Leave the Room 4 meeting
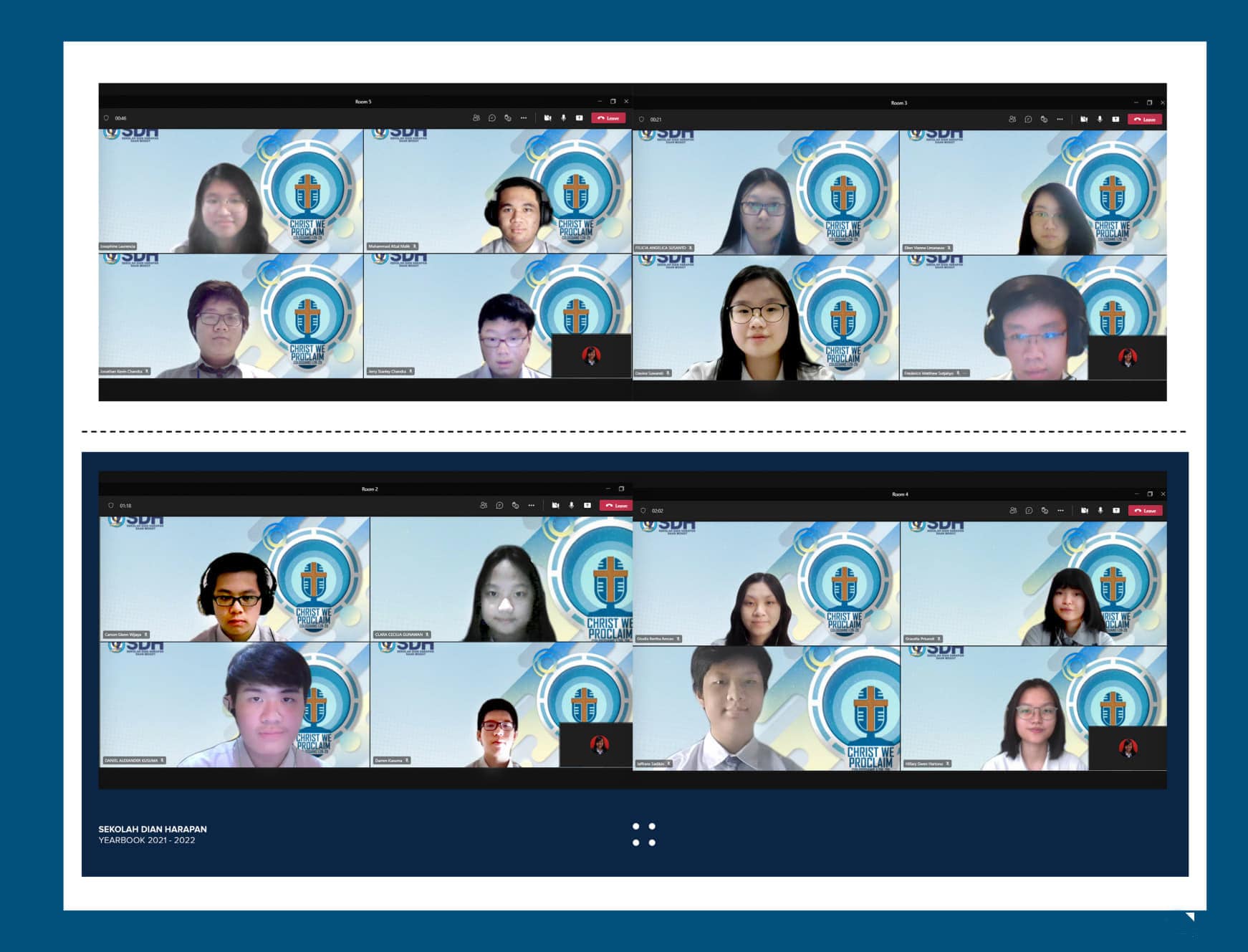The image size is (1248, 952). coord(1146,511)
